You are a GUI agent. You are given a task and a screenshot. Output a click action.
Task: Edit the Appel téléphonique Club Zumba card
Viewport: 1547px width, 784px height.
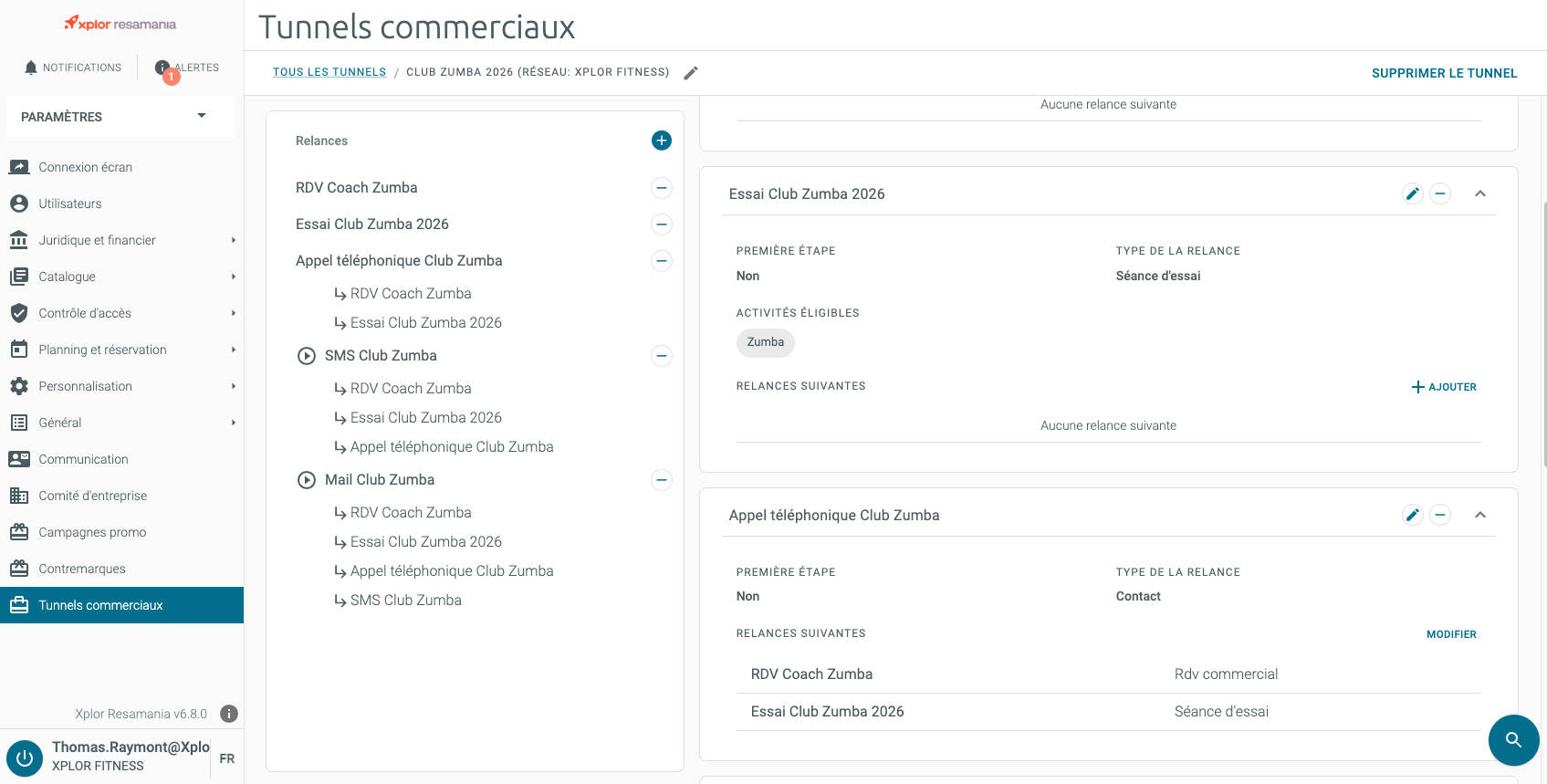click(x=1413, y=515)
